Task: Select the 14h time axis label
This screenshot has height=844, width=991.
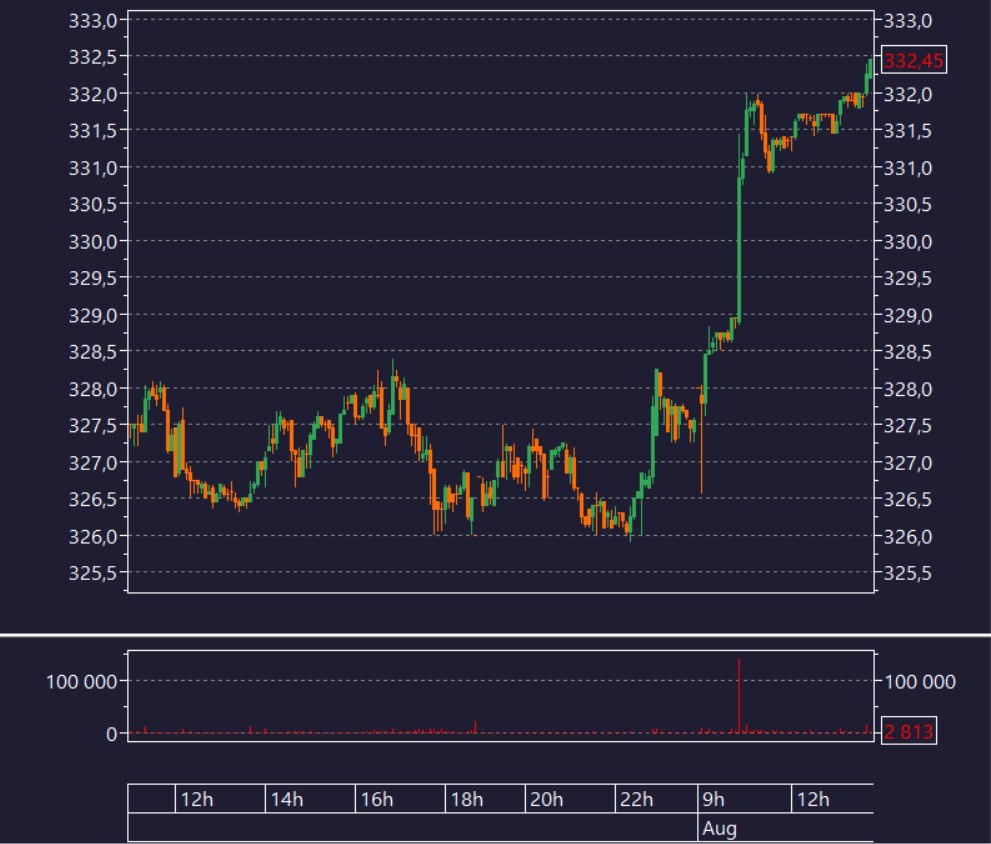Action: 287,799
